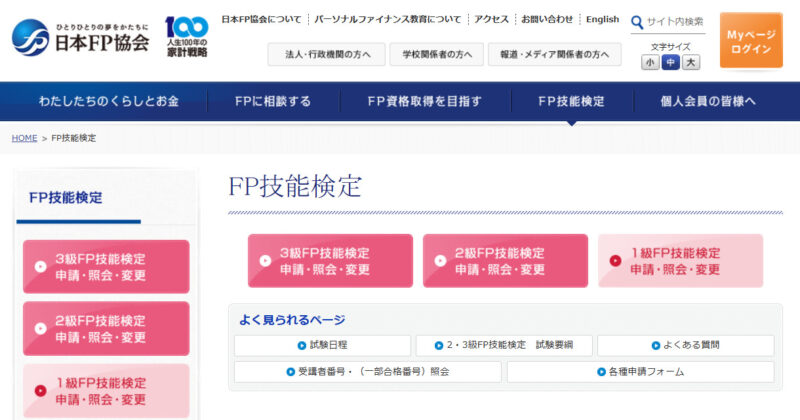
Task: Click arrow icon beside 試験日程
Action: pos(302,345)
